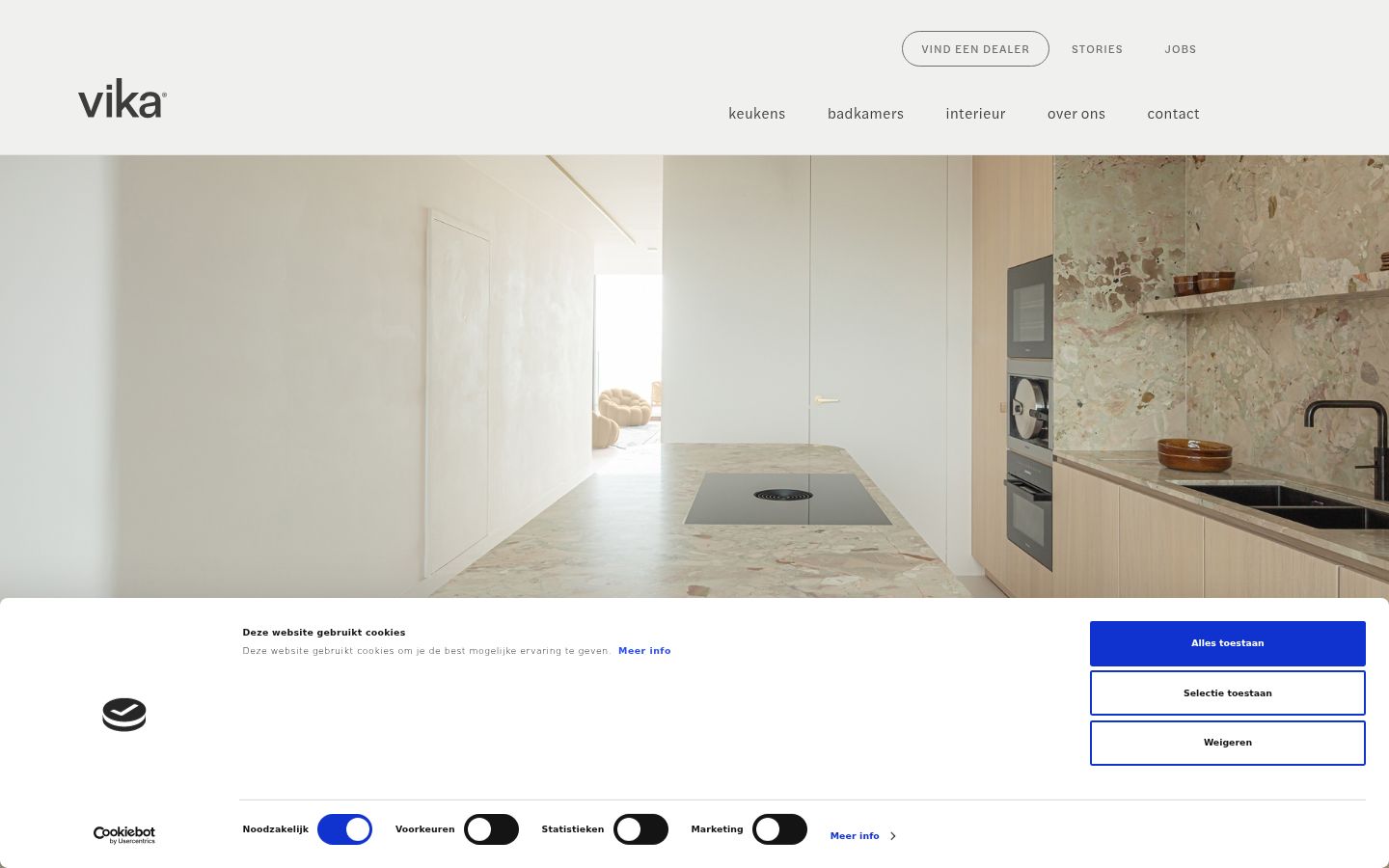Open the Cookiebot by Usercentrics logo link

point(124,835)
